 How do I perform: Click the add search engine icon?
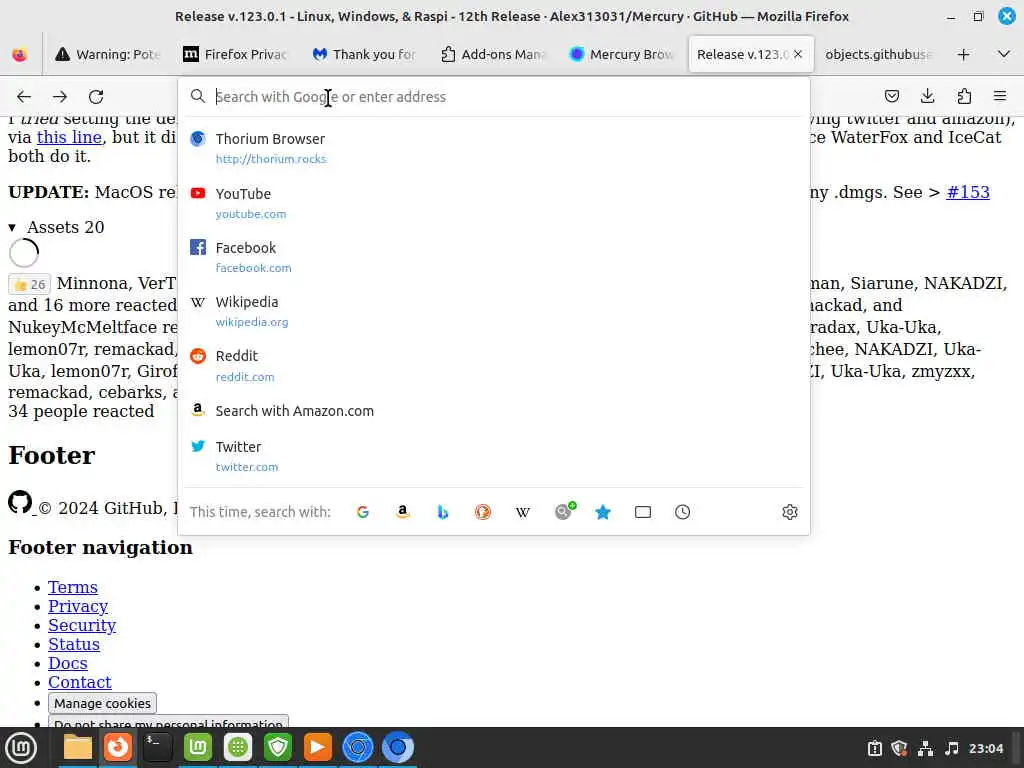[565, 511]
